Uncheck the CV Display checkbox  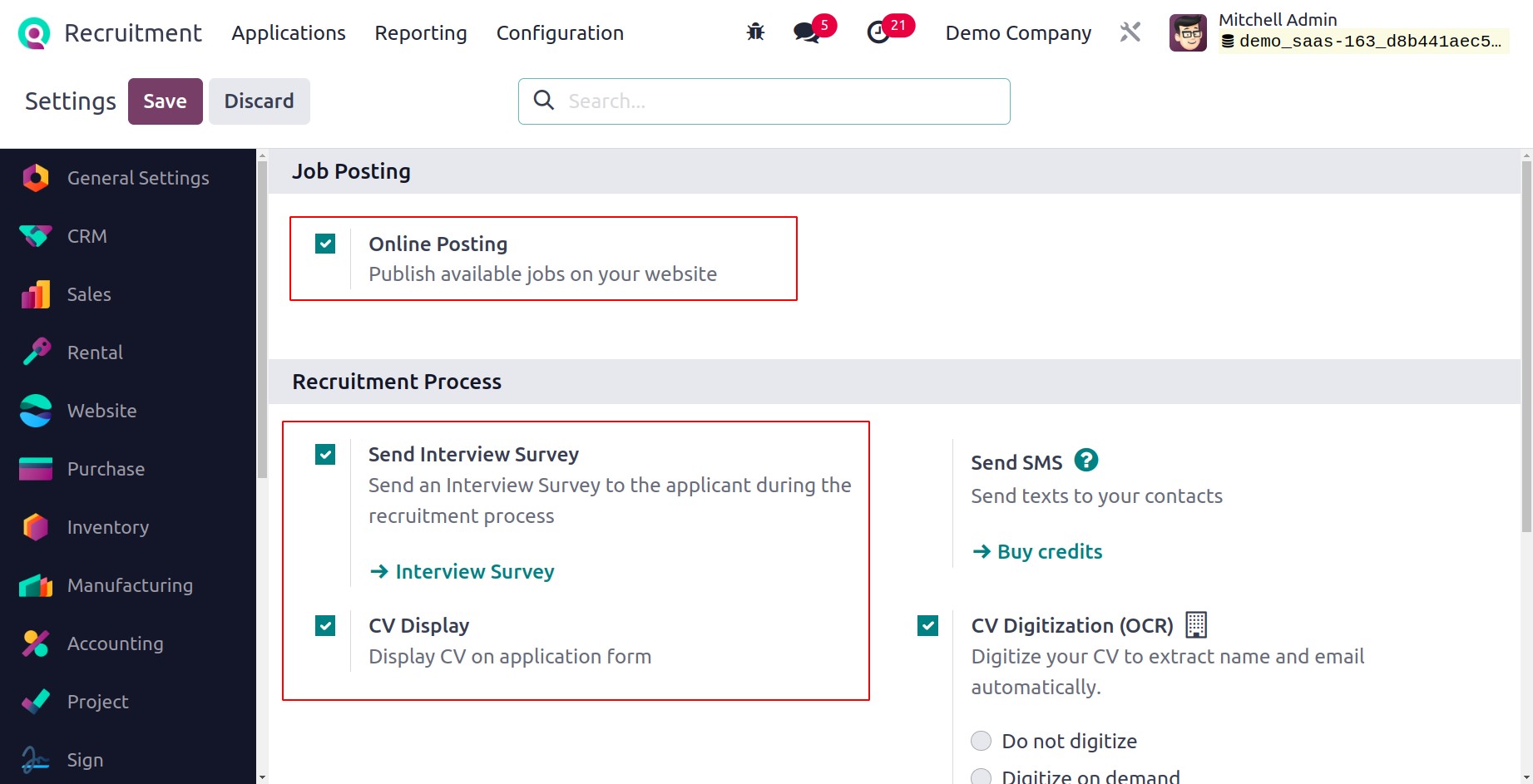click(325, 625)
